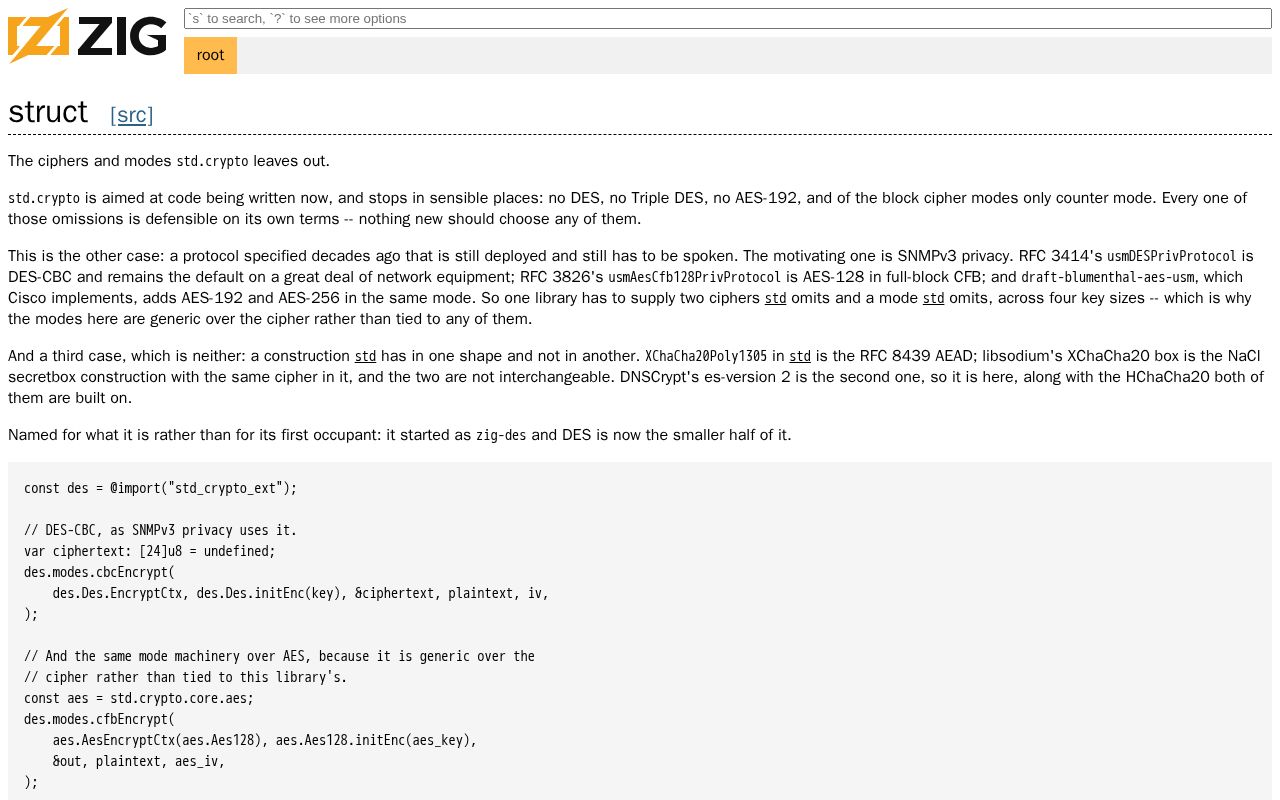The image size is (1280, 800).
Task: Click the "&out, plaintext, aes_iv," code line
Action: (139, 761)
